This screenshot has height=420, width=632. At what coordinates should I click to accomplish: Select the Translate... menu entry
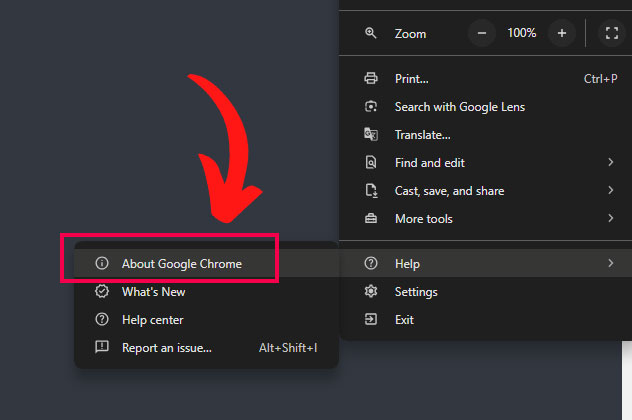(486, 135)
